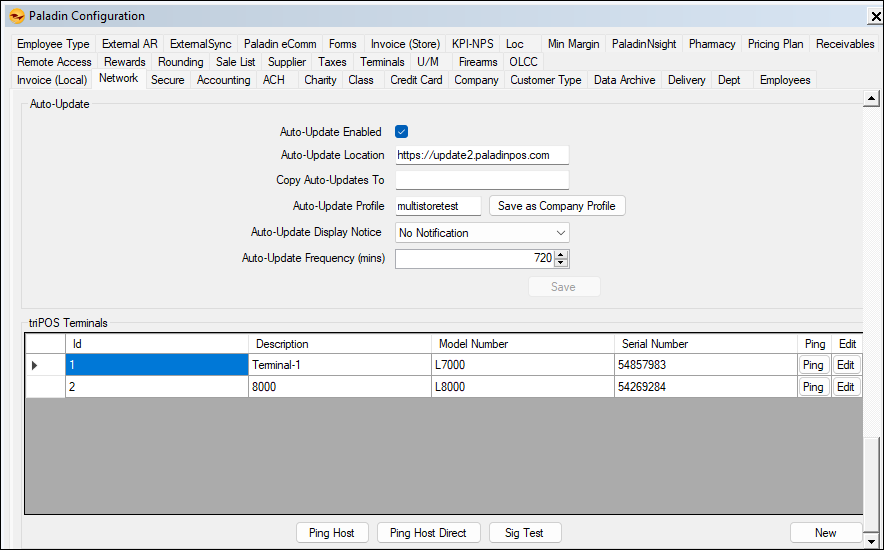The image size is (884, 550).
Task: Run the Sig Test button
Action: pyautogui.click(x=525, y=533)
